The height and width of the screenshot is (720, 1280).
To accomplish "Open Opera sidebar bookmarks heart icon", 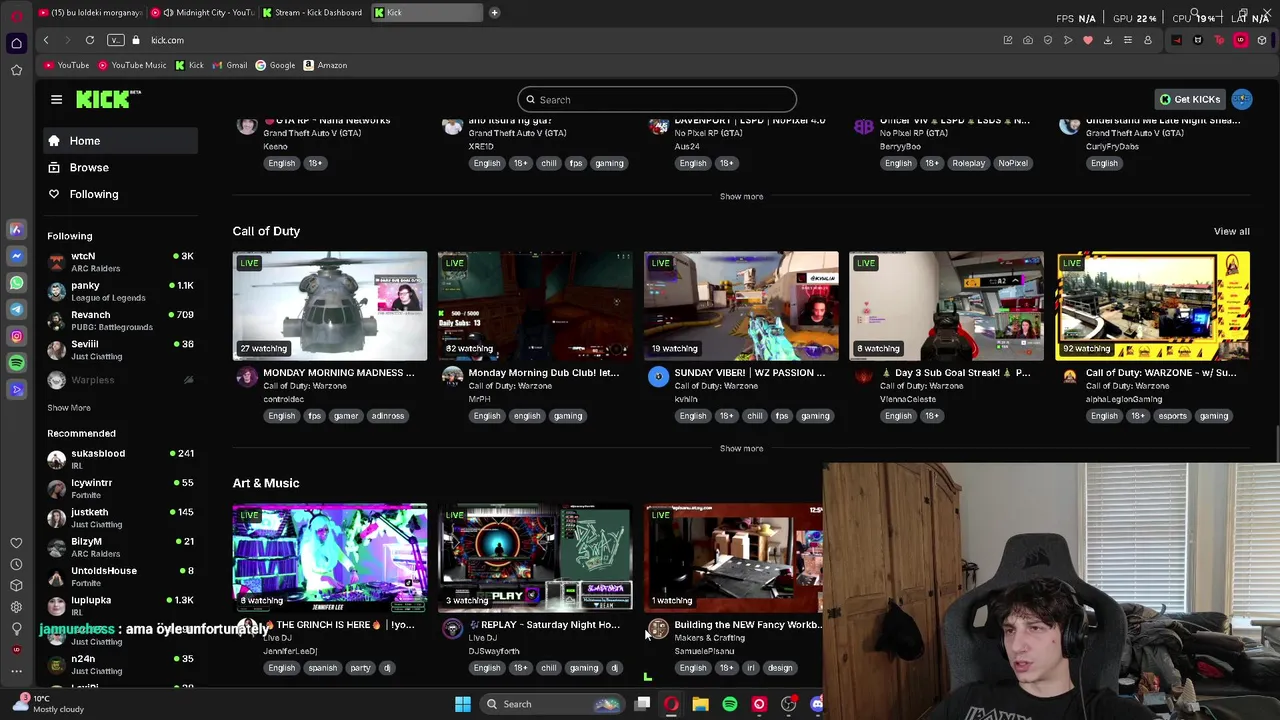I will 16,543.
